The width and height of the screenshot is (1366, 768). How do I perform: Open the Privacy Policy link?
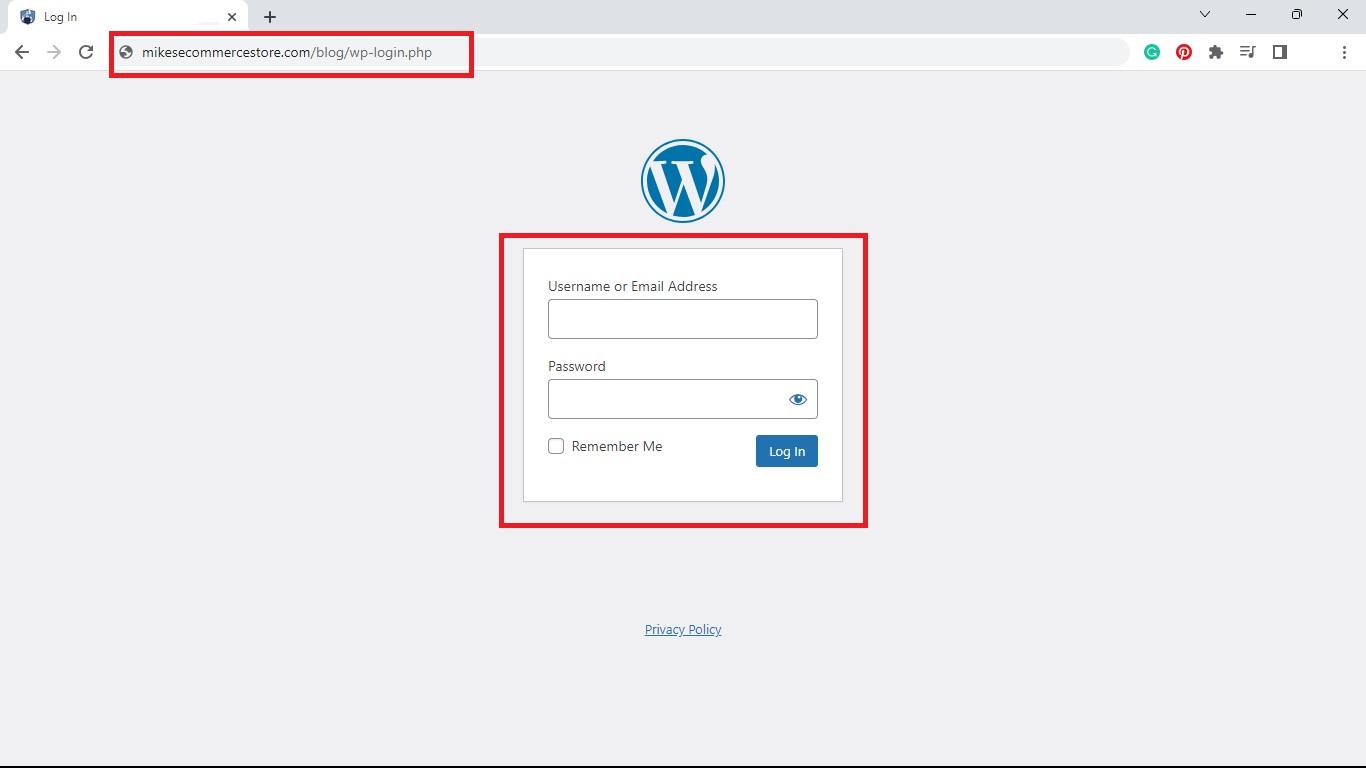click(683, 629)
